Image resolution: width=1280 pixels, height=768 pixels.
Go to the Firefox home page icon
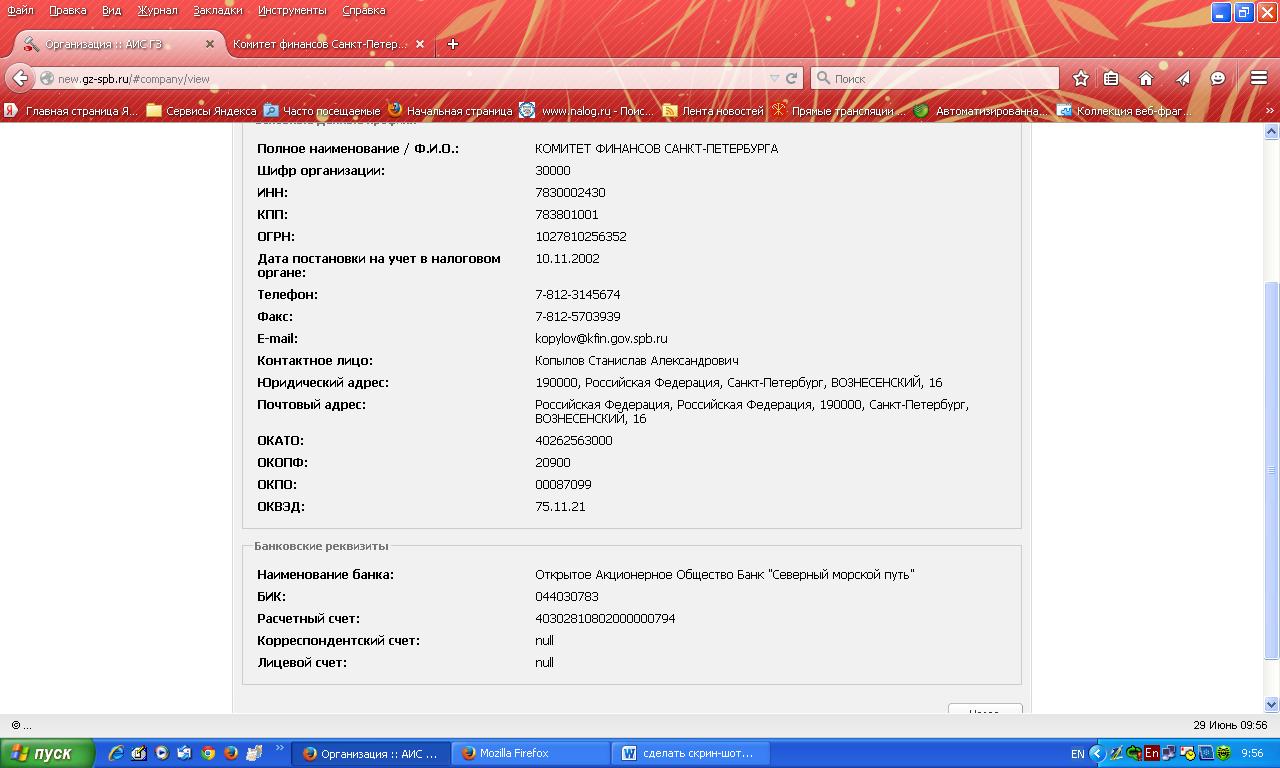click(1146, 78)
